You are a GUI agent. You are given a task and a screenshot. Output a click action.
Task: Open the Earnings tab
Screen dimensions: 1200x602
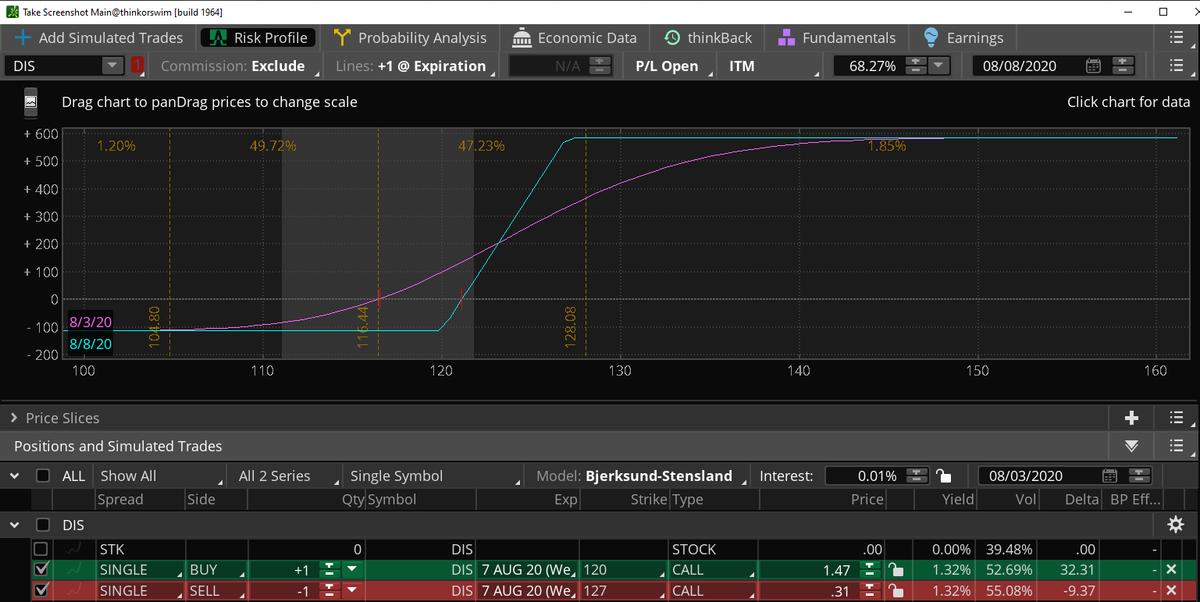coord(962,38)
